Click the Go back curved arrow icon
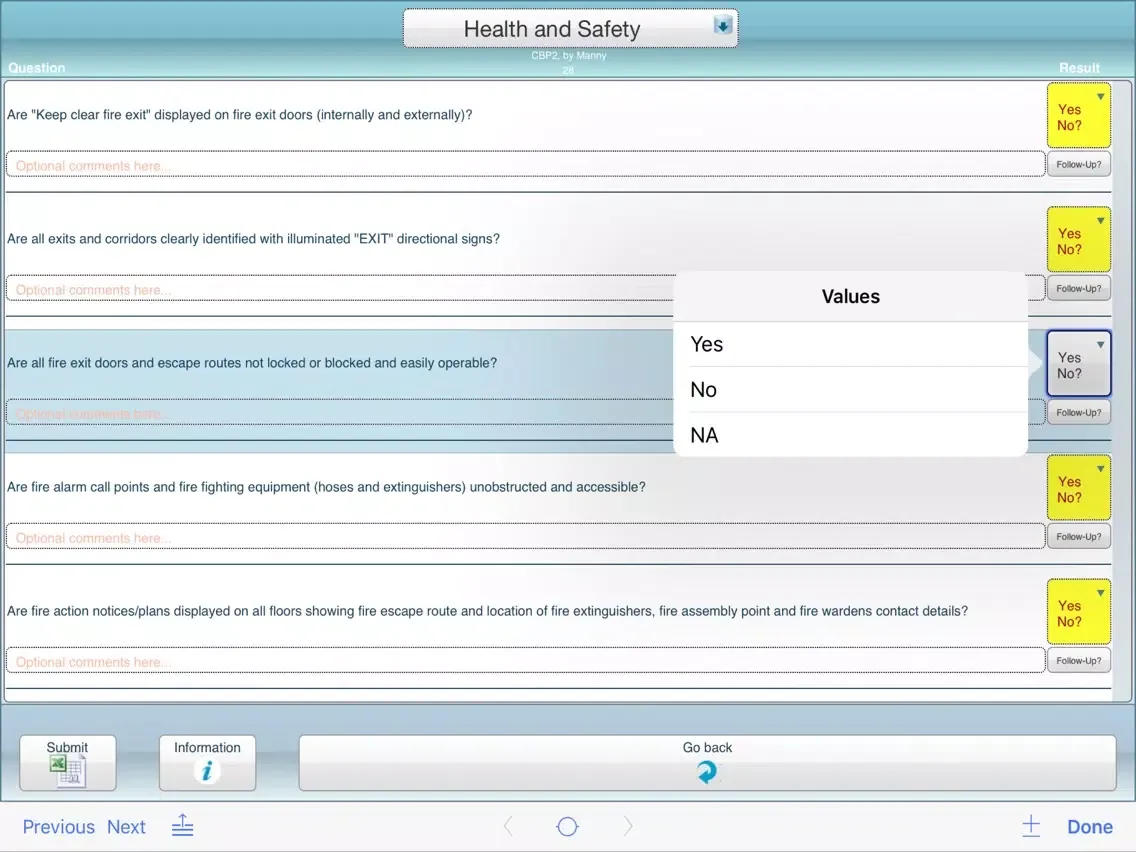 coord(707,772)
